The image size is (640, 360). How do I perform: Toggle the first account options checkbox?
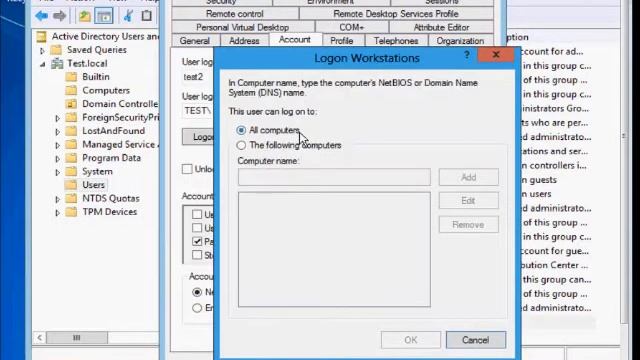click(x=197, y=214)
